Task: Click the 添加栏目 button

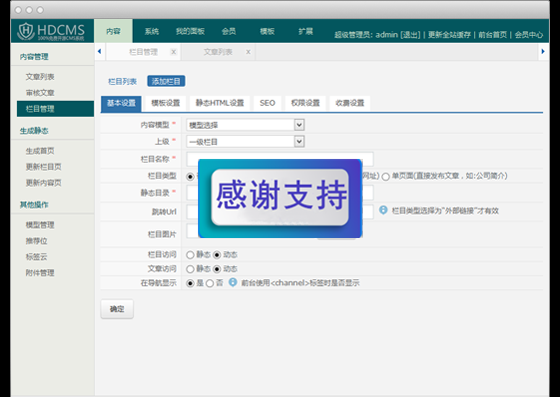Action: [166, 81]
